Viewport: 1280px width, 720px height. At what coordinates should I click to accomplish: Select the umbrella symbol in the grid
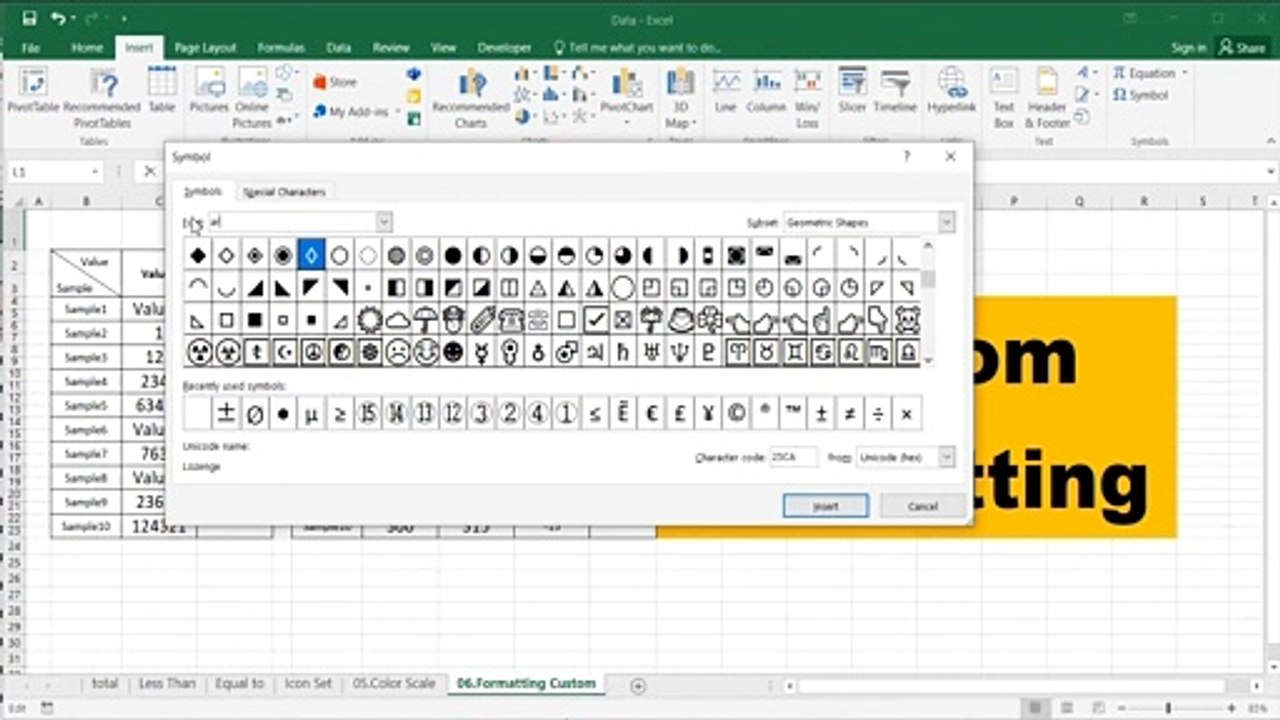click(x=425, y=321)
